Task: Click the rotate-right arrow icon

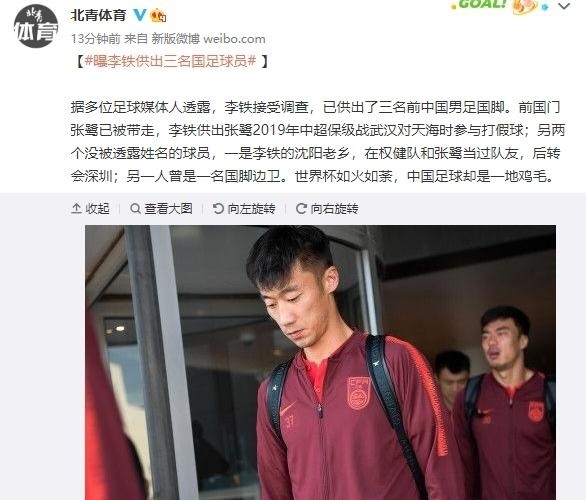Action: point(301,208)
